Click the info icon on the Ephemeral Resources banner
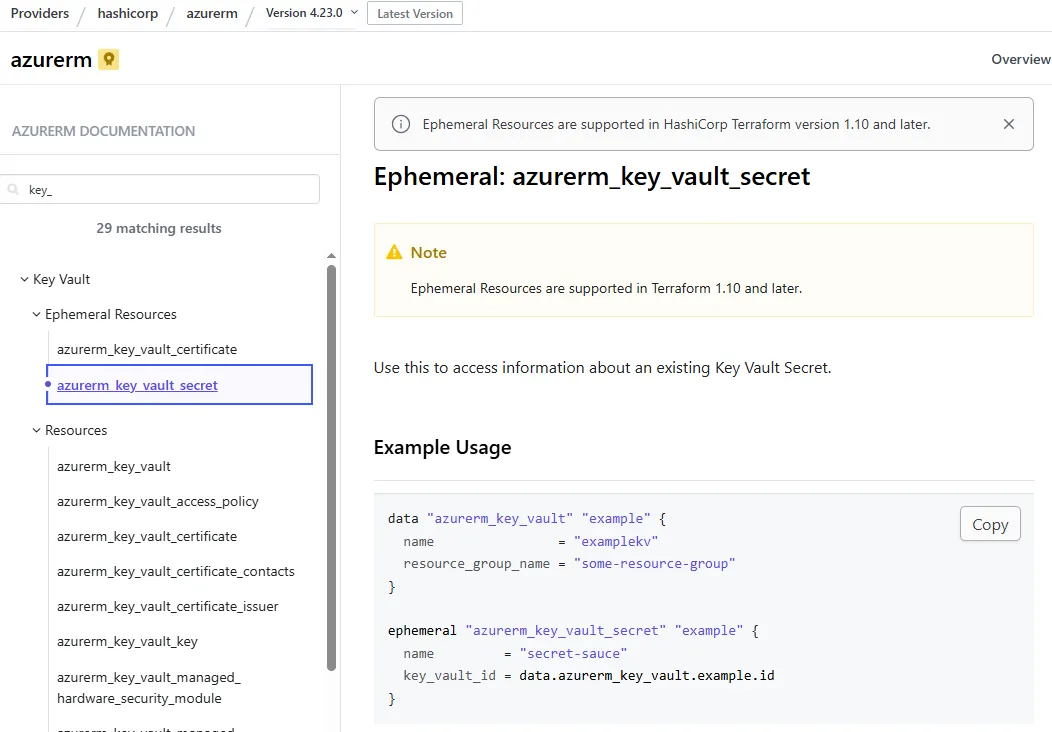Screen dimensions: 1052x732 click(x=401, y=124)
